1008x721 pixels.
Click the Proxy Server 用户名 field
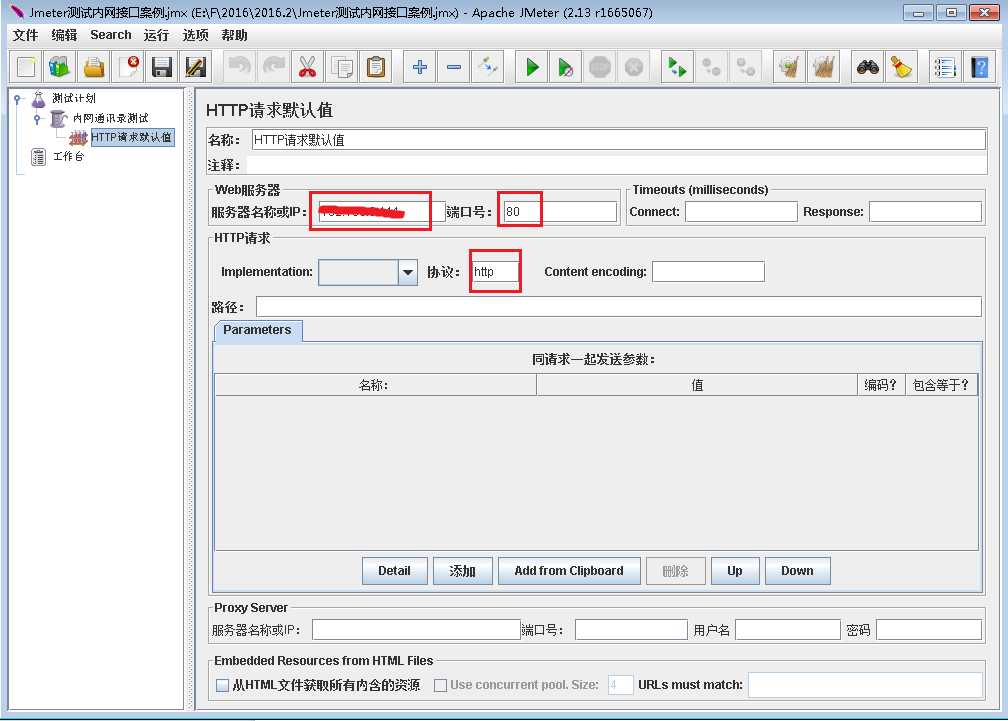pos(788,630)
